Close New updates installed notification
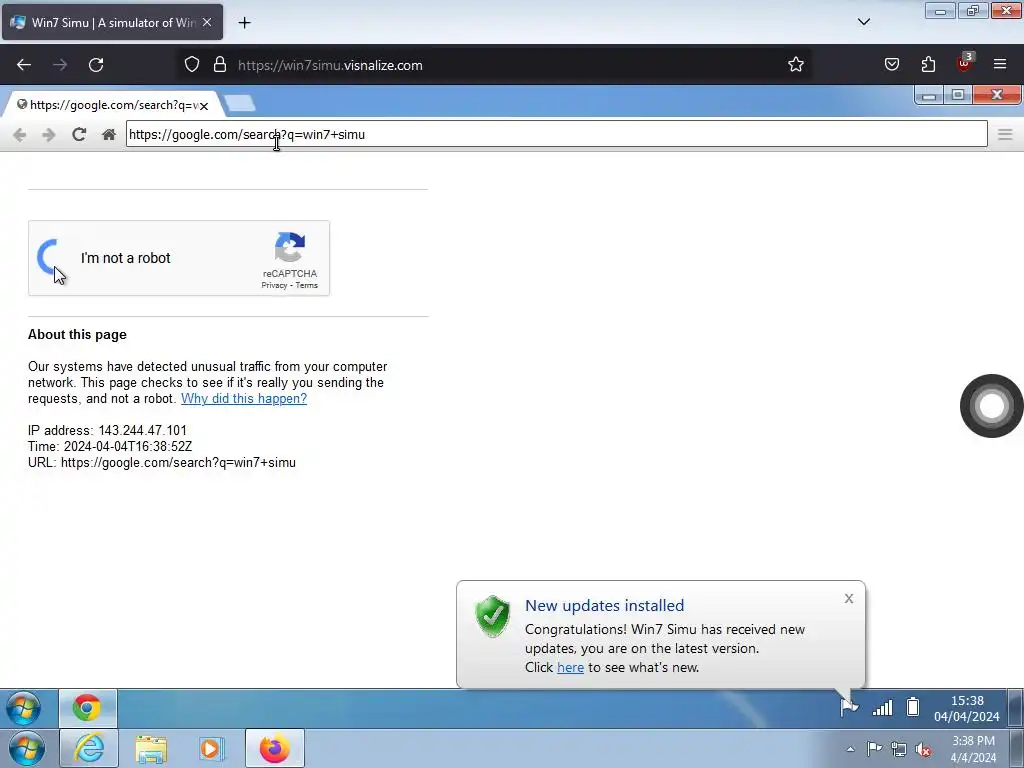 click(848, 598)
